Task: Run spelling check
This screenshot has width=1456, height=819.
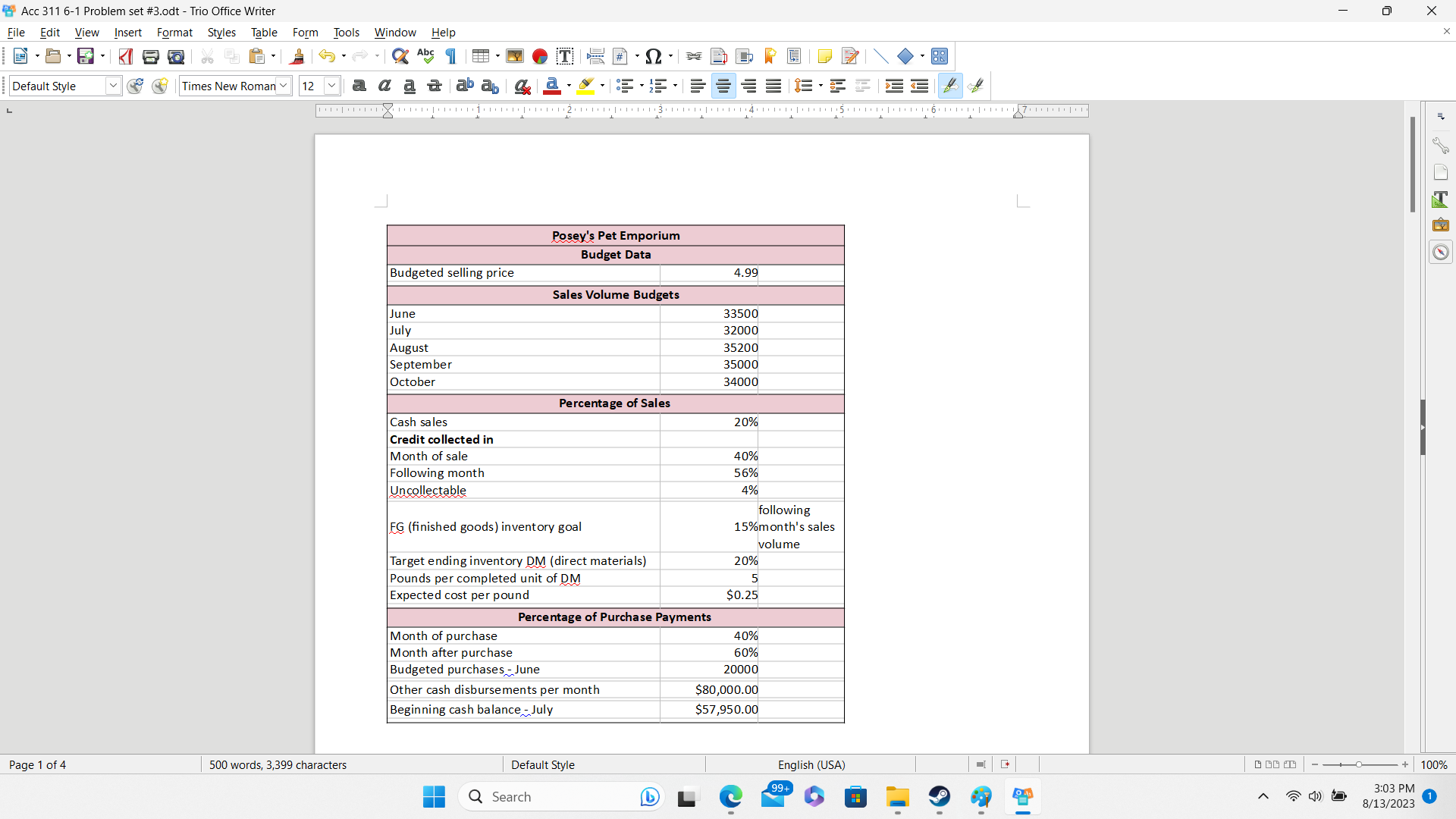Action: point(425,56)
